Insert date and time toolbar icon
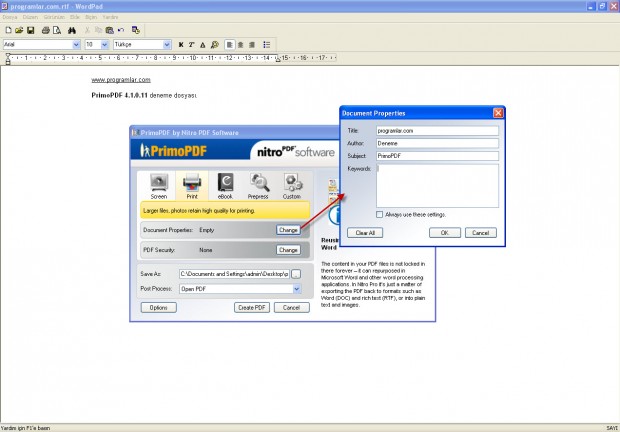The width and height of the screenshot is (620, 432). coord(136,30)
